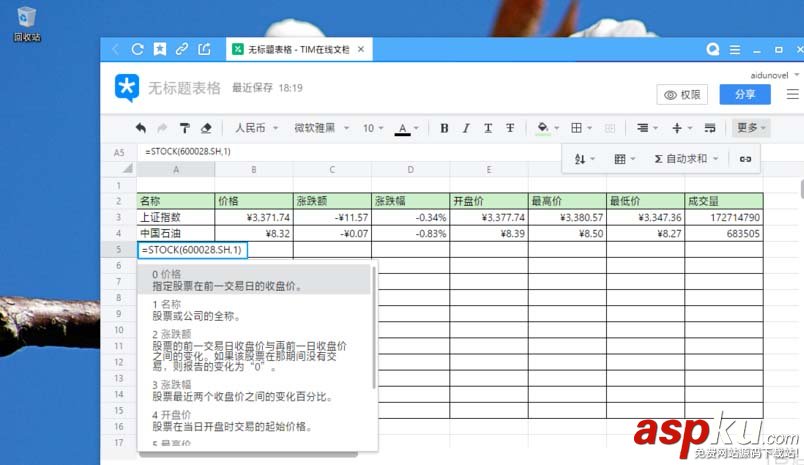Open the freeze panes grid icon dropdown
This screenshot has width=804, height=465.
point(625,159)
